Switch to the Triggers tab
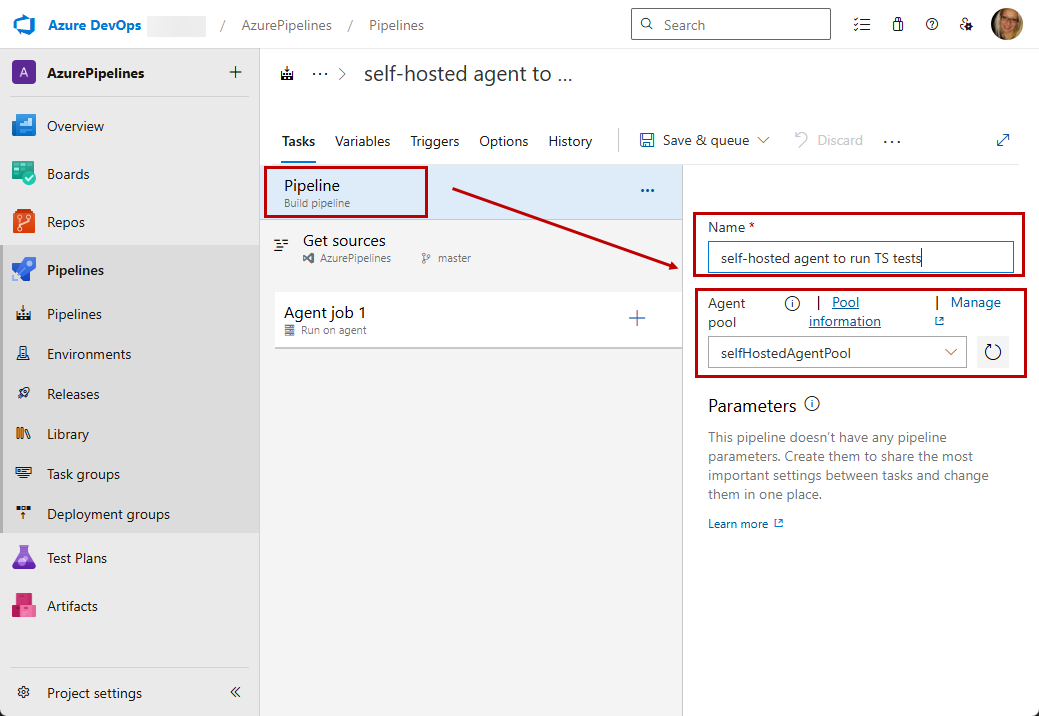This screenshot has width=1039, height=716. pyautogui.click(x=435, y=141)
